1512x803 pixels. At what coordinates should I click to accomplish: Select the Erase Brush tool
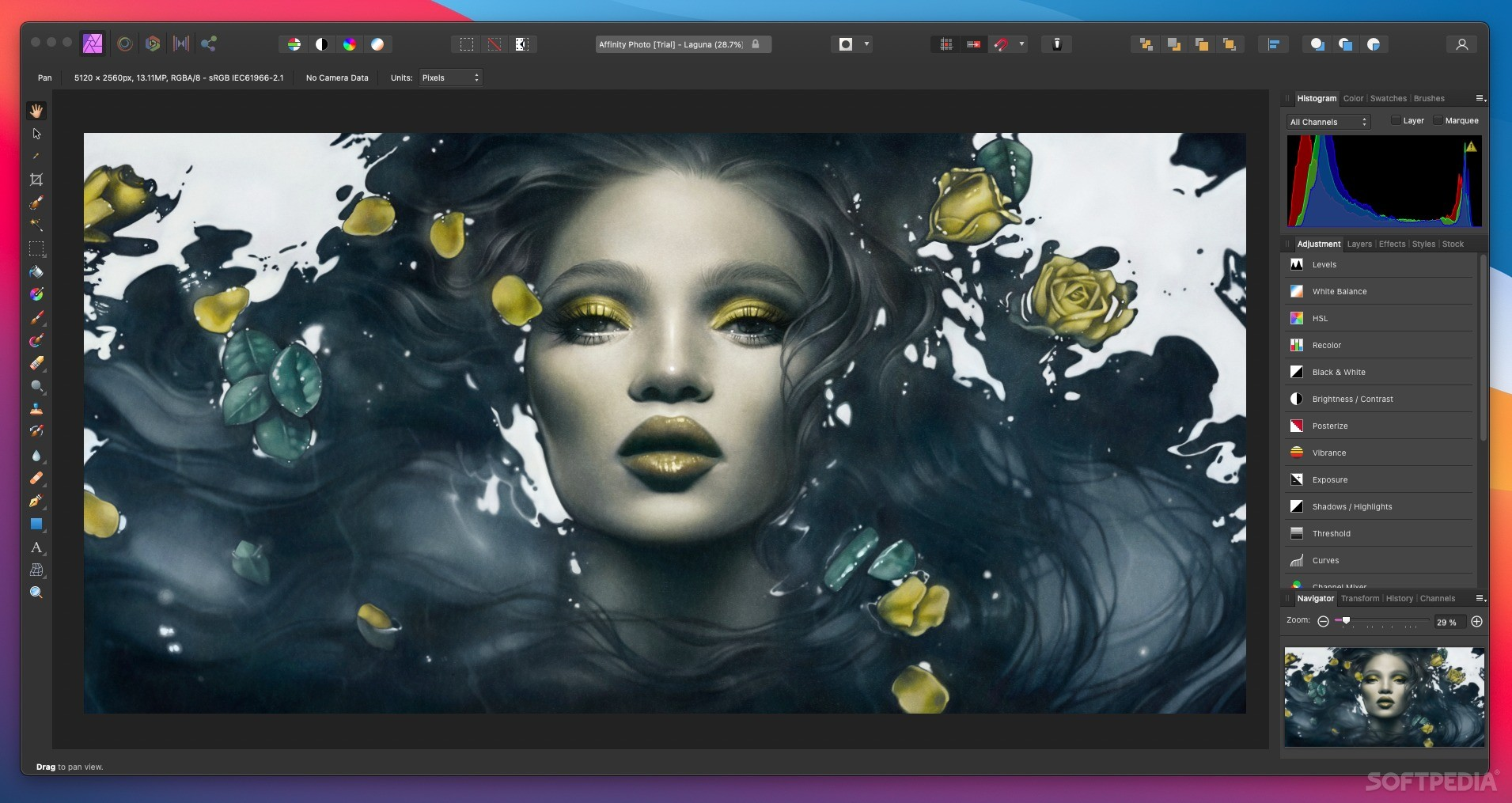(x=36, y=363)
